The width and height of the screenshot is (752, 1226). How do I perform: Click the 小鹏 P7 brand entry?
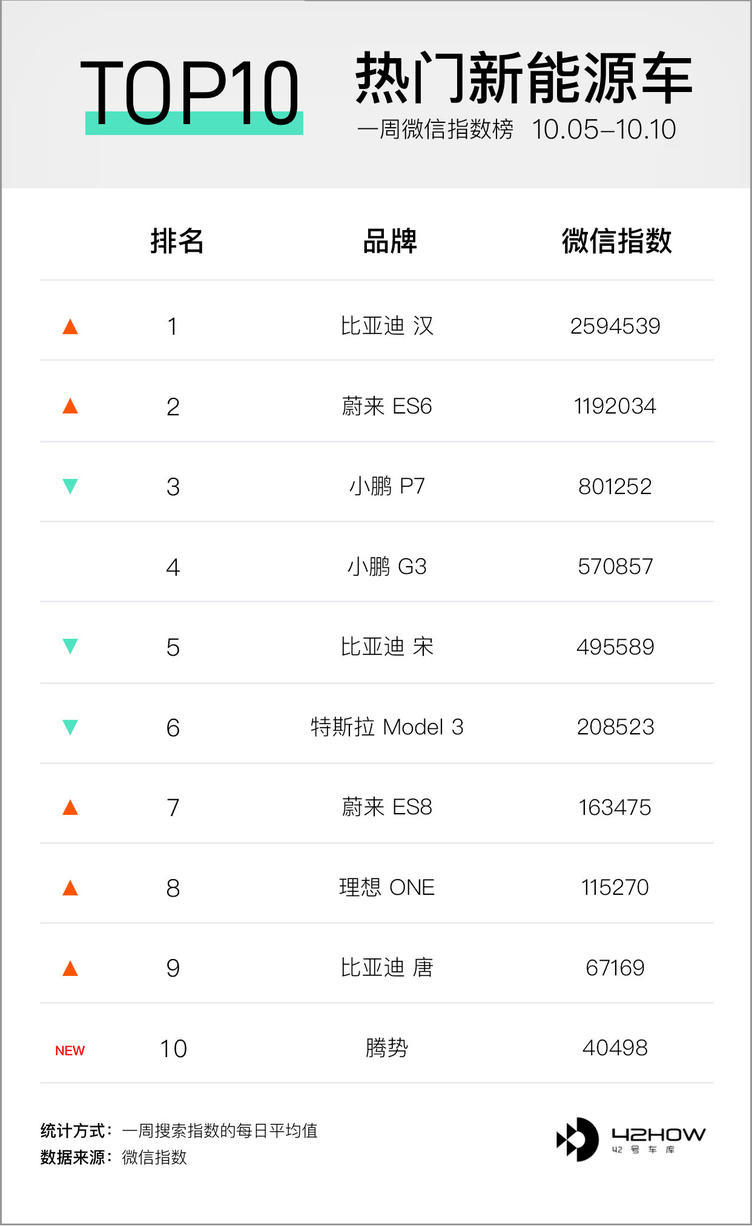(387, 486)
